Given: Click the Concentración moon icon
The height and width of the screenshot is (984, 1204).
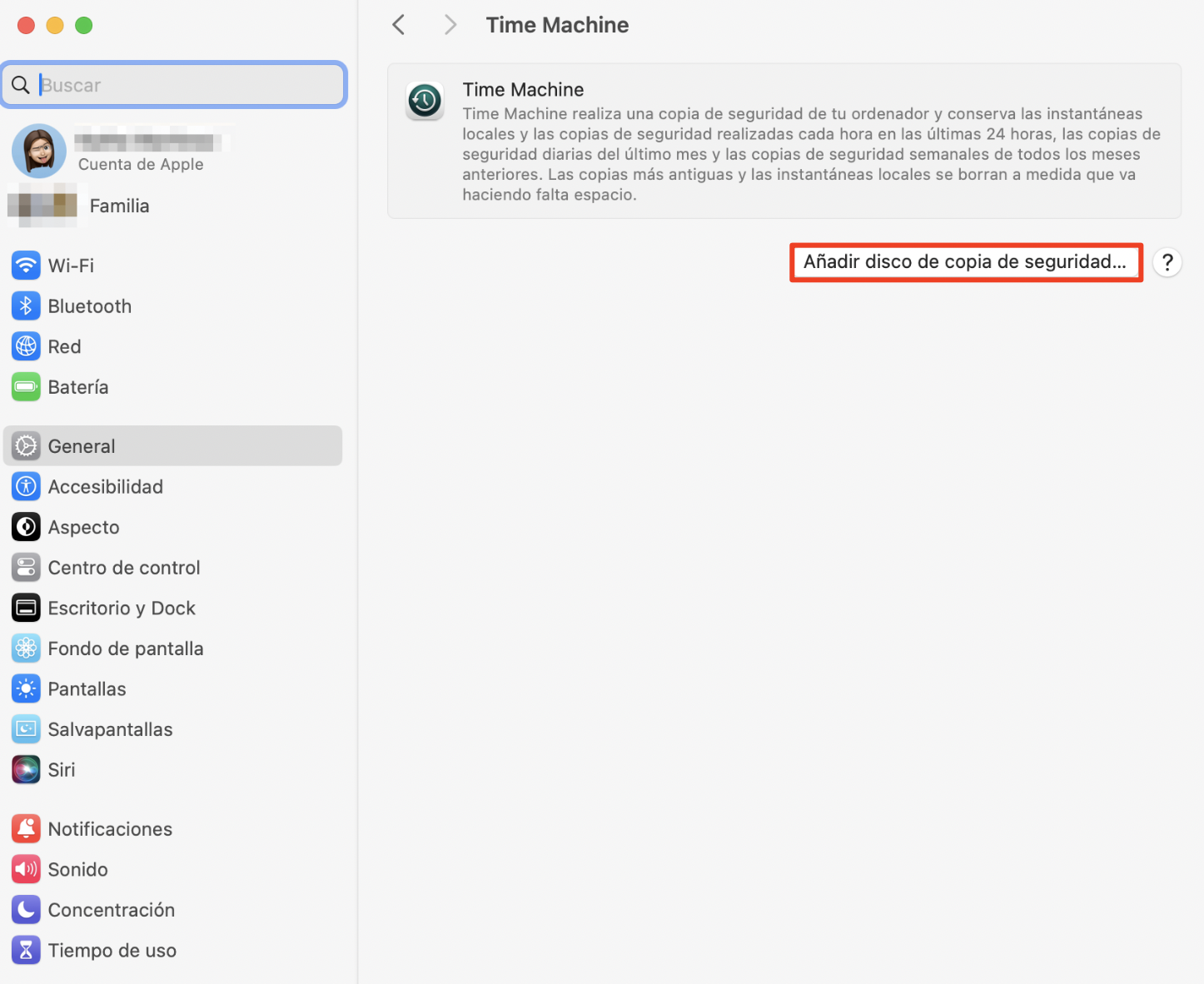Looking at the screenshot, I should 26,910.
